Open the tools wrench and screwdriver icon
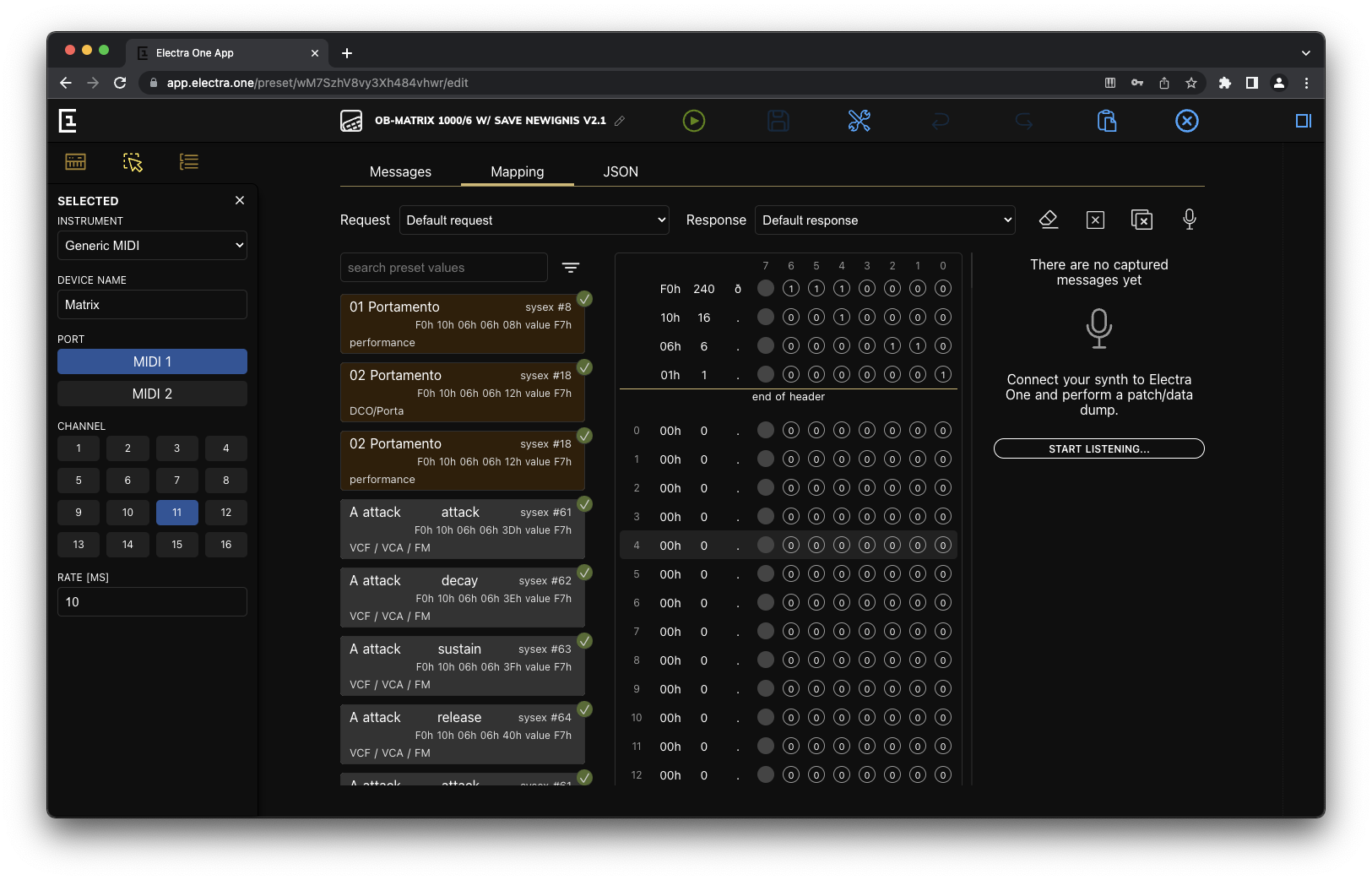Image resolution: width=1372 pixels, height=880 pixels. [859, 121]
